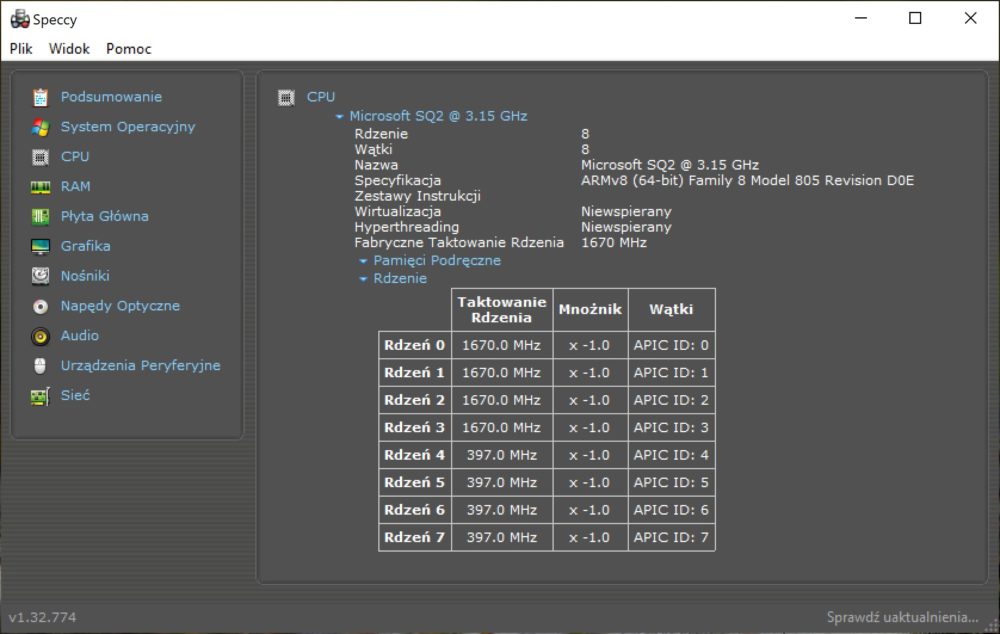Click the Sieć network card icon
The image size is (1000, 634).
coord(40,396)
